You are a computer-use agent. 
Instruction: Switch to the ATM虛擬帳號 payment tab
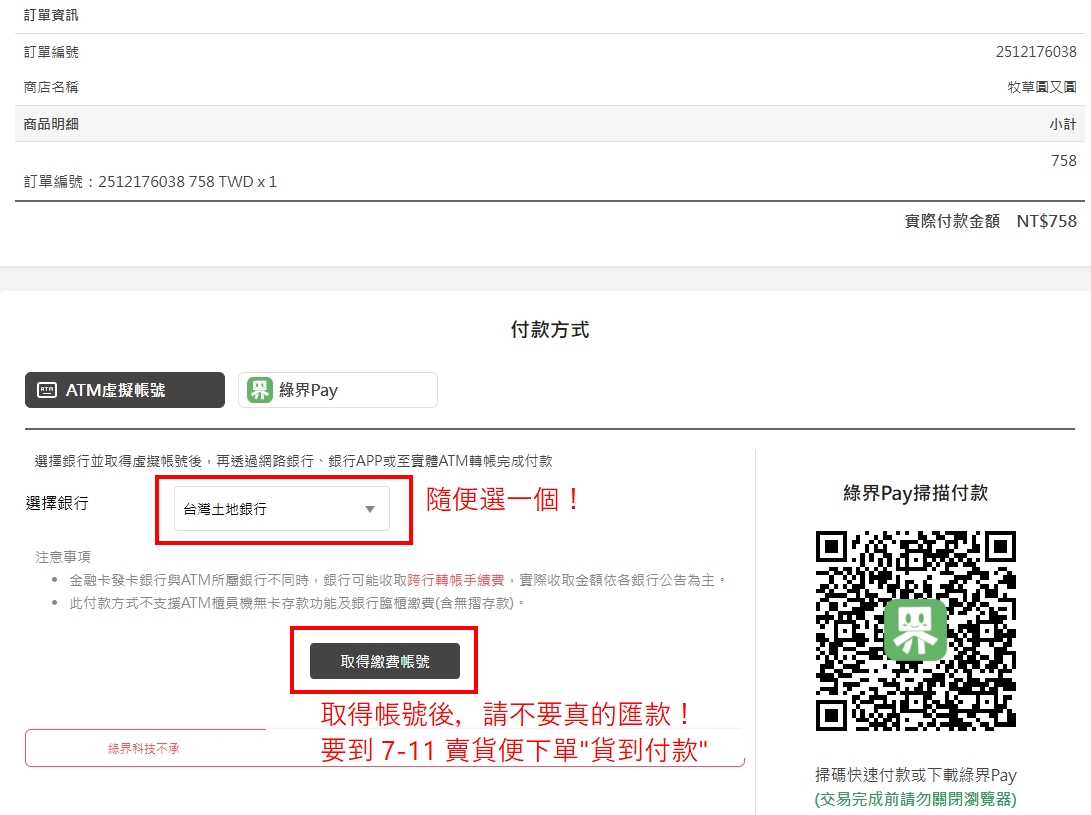(125, 391)
